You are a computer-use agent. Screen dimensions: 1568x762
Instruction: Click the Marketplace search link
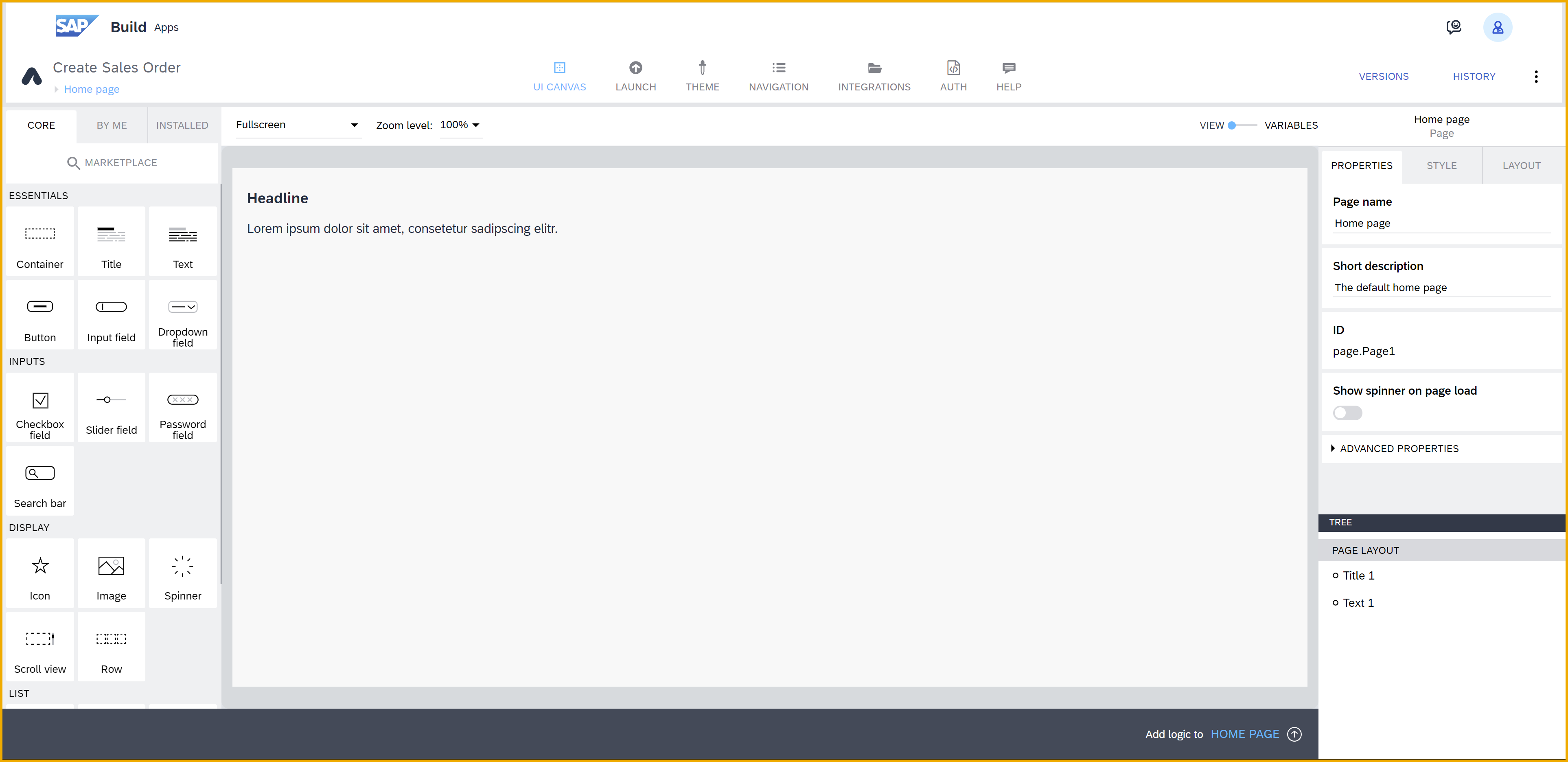coord(113,162)
